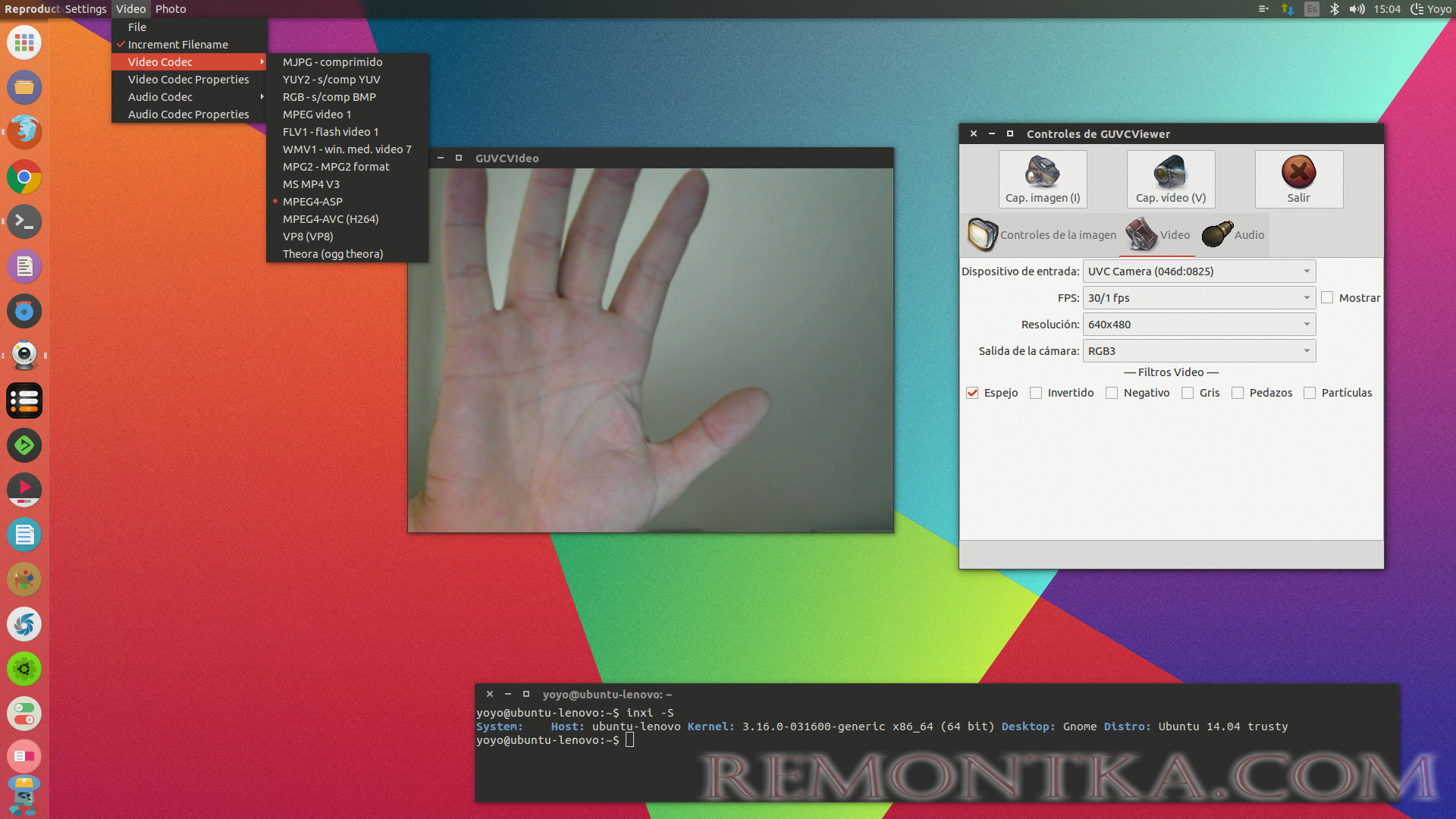
Task: Open the Salida de la cámara RGB3 dropdown
Action: pos(1199,351)
